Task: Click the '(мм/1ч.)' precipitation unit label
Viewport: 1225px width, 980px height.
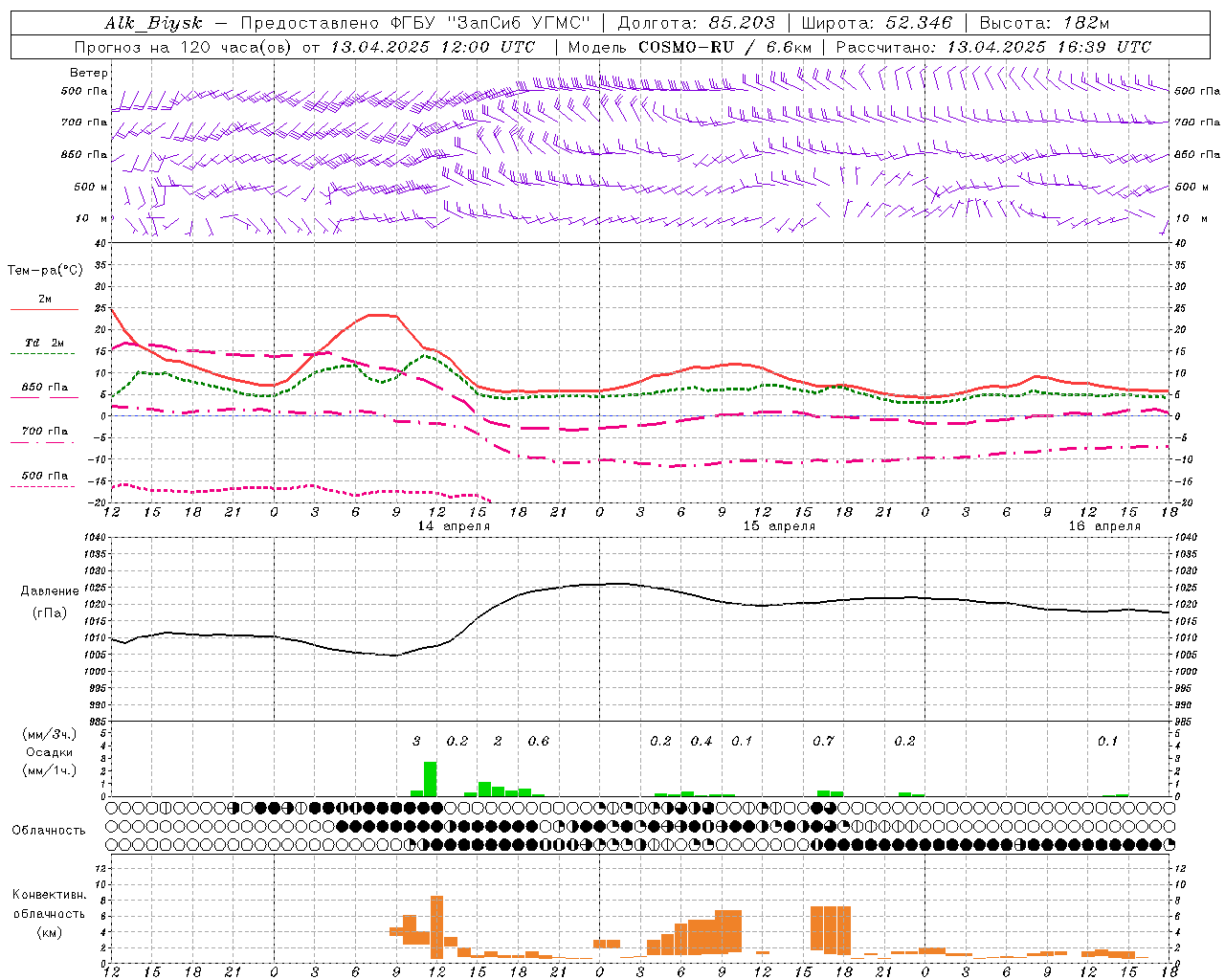Action: tap(50, 769)
